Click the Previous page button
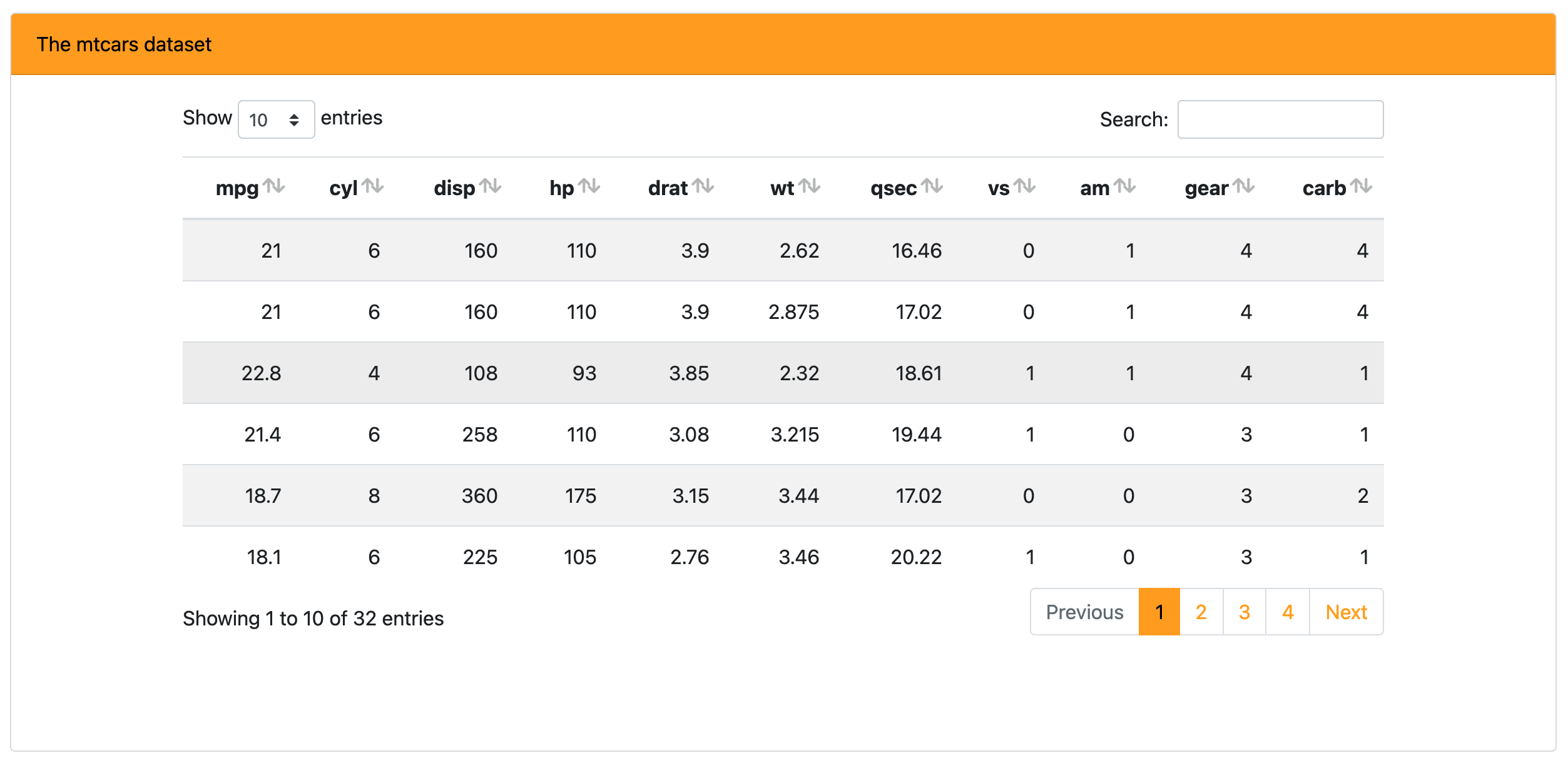The image size is (1568, 773). [x=1084, y=611]
